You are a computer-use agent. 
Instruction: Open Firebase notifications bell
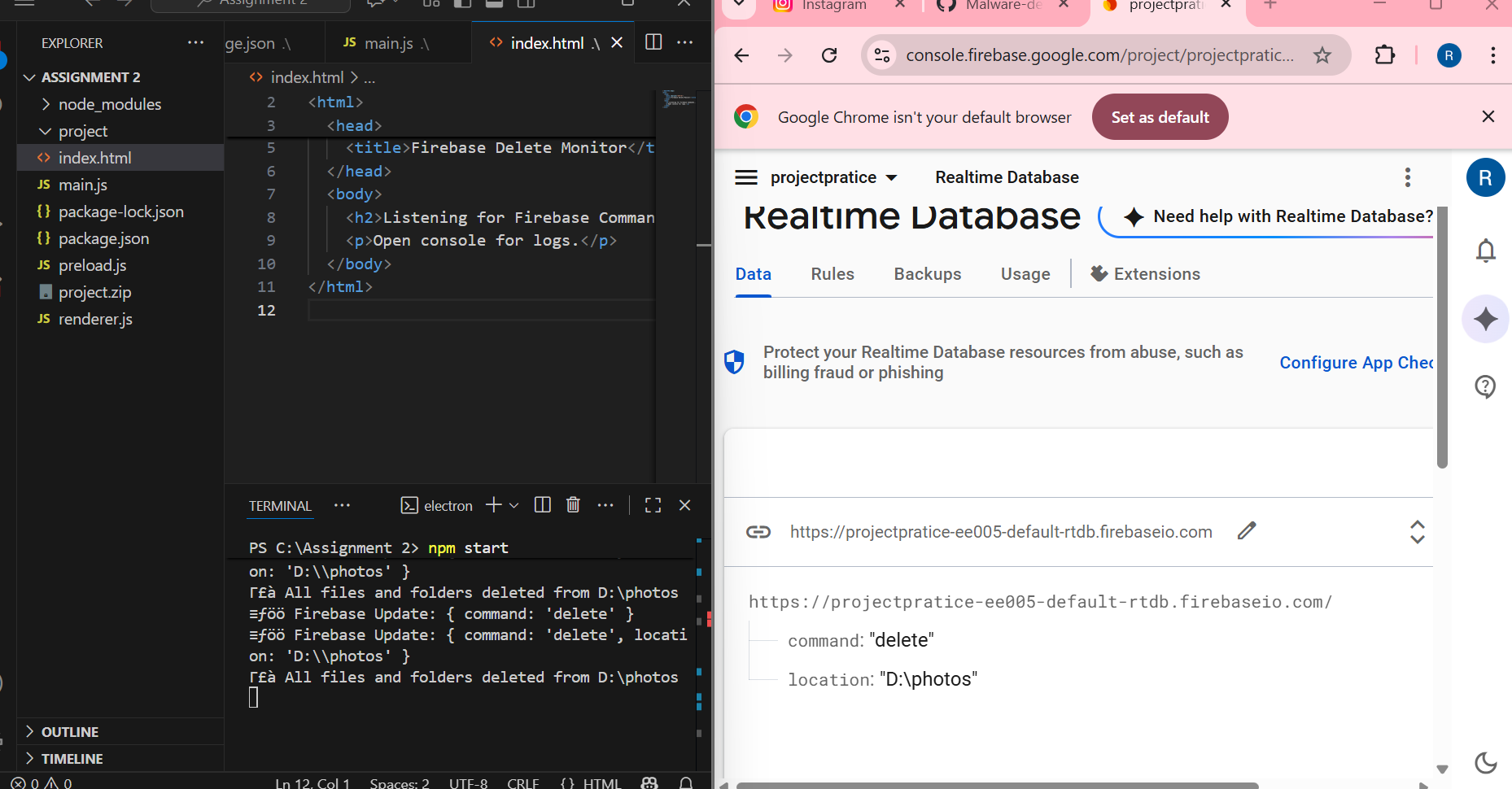point(1485,251)
